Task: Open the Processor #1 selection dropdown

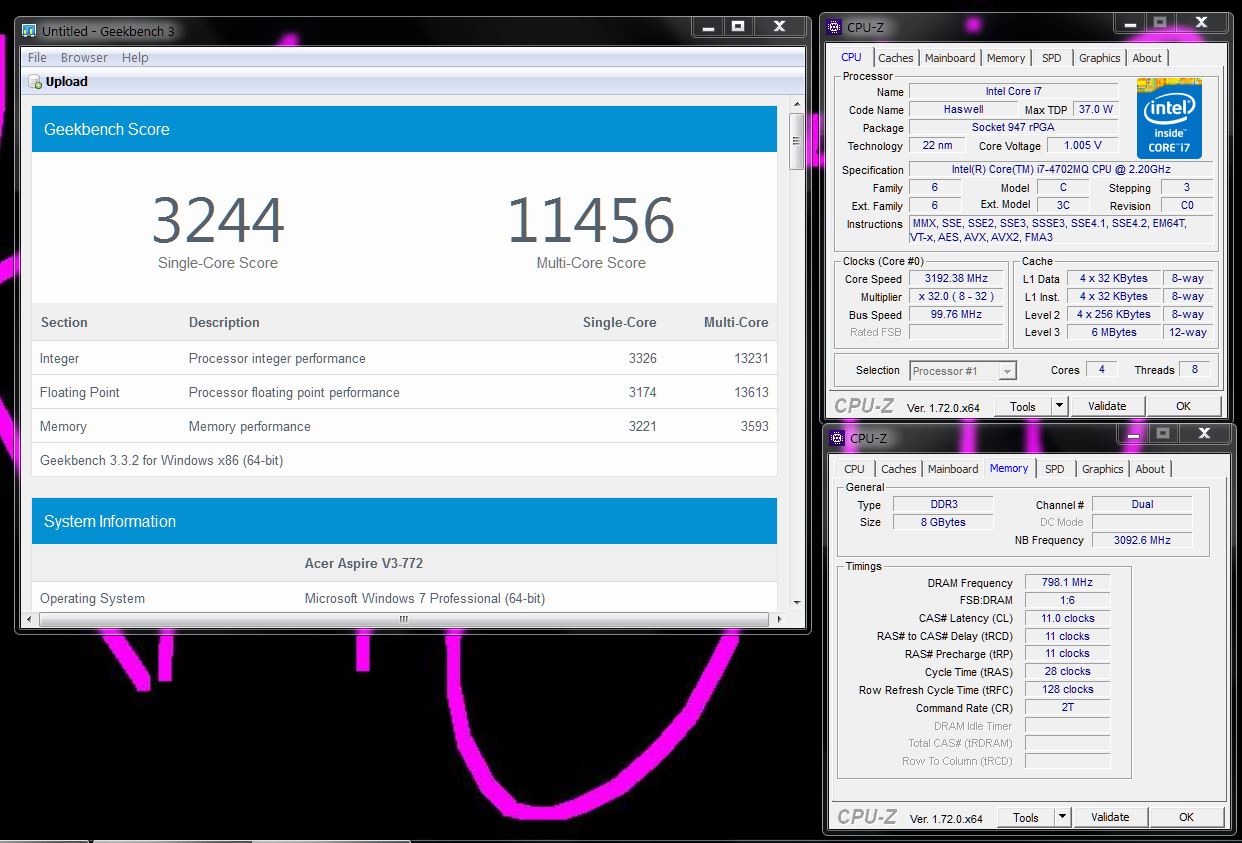Action: pos(963,371)
